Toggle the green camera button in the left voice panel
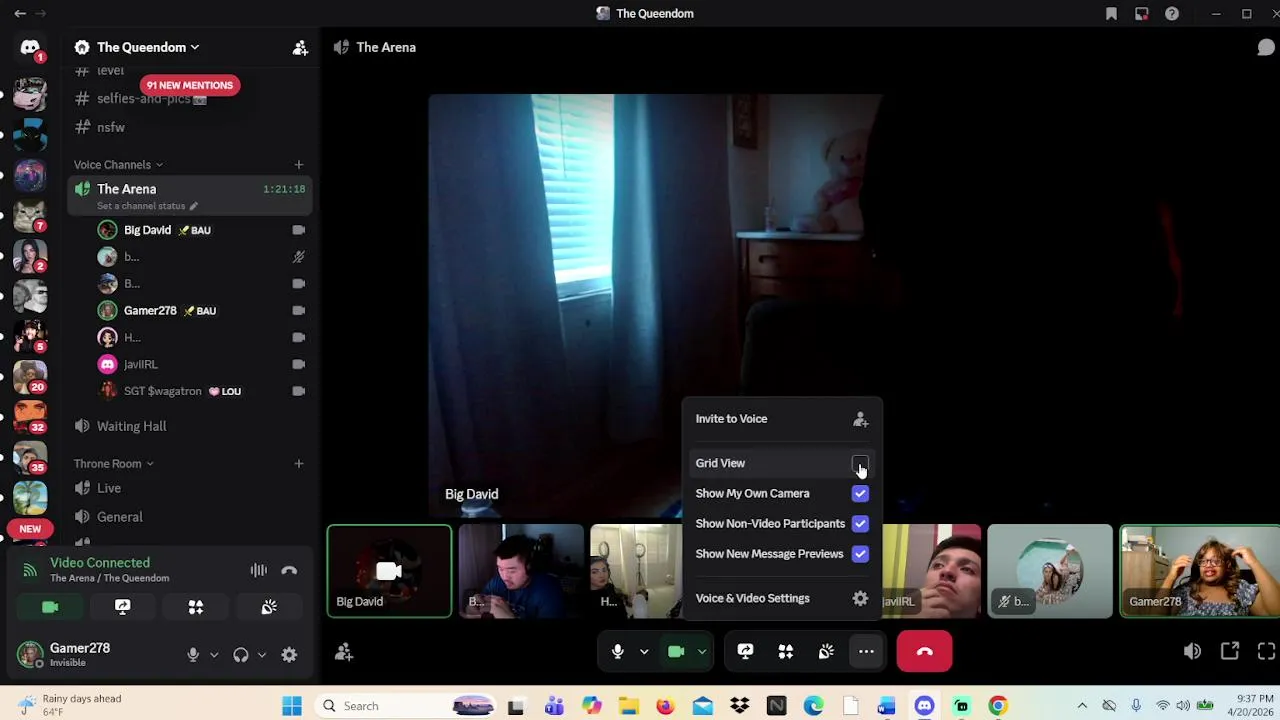This screenshot has height=720, width=1280. click(50, 607)
